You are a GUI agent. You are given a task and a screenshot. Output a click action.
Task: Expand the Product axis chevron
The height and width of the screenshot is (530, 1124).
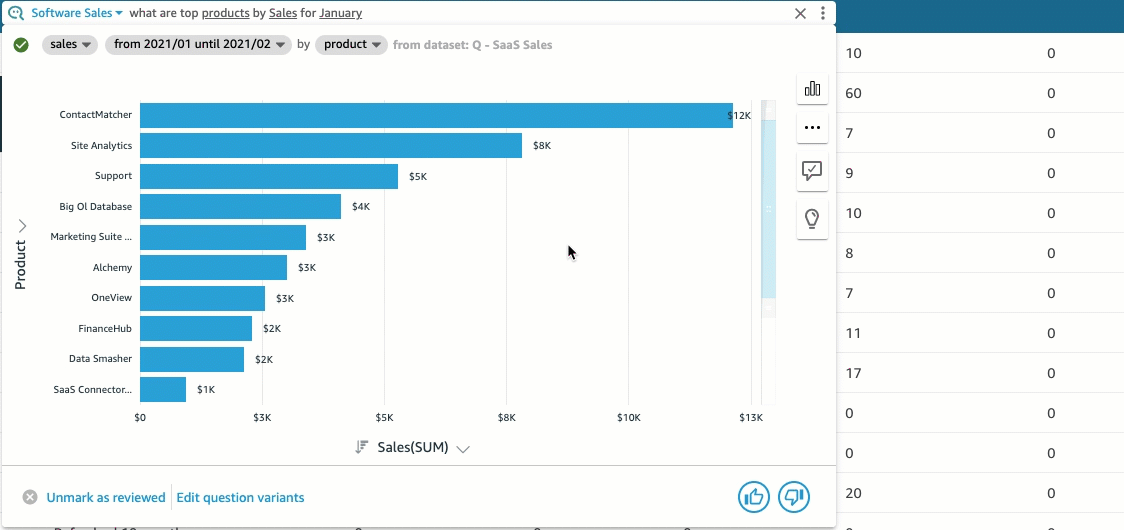click(22, 226)
